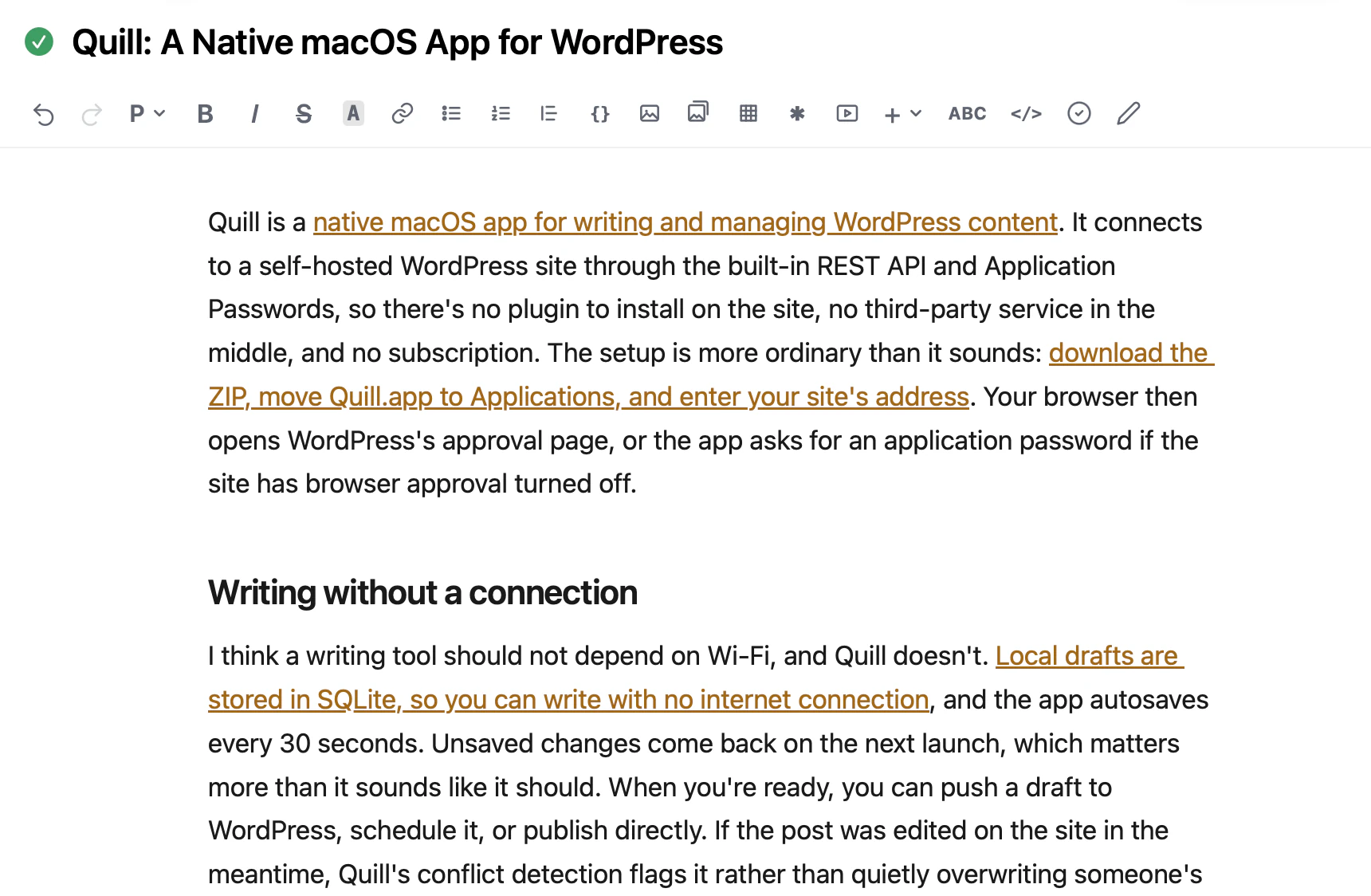1371x896 pixels.
Task: Click the text 'site has browser approval turned off.'
Action: tap(422, 484)
